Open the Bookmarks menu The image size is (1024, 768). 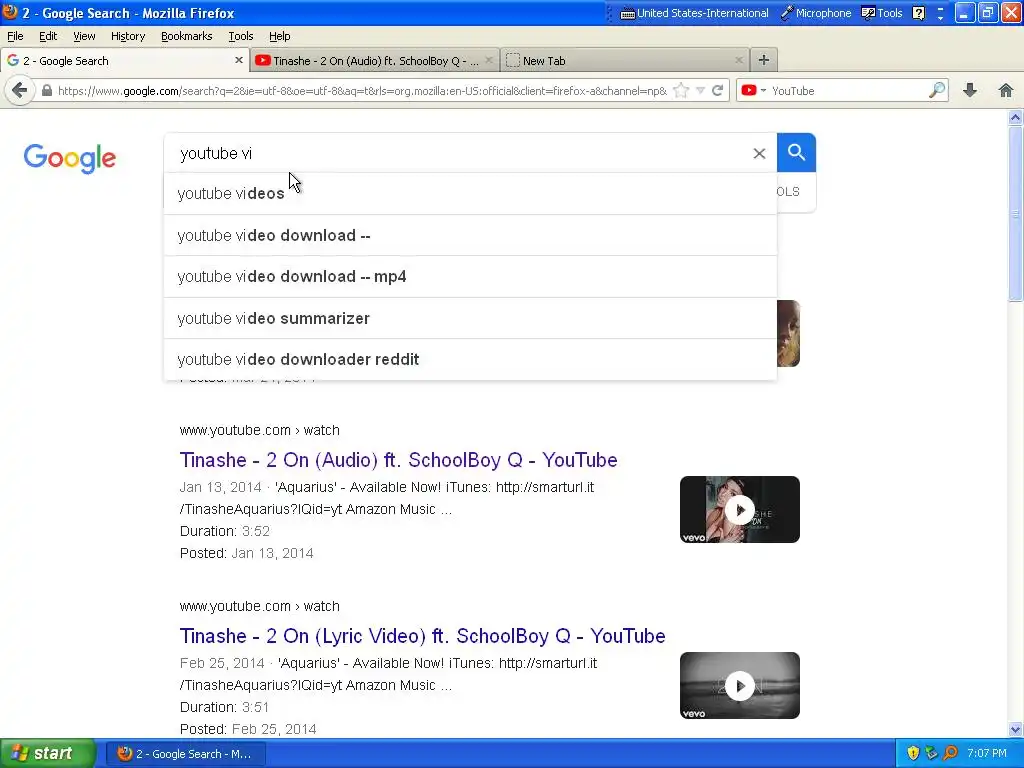(187, 36)
